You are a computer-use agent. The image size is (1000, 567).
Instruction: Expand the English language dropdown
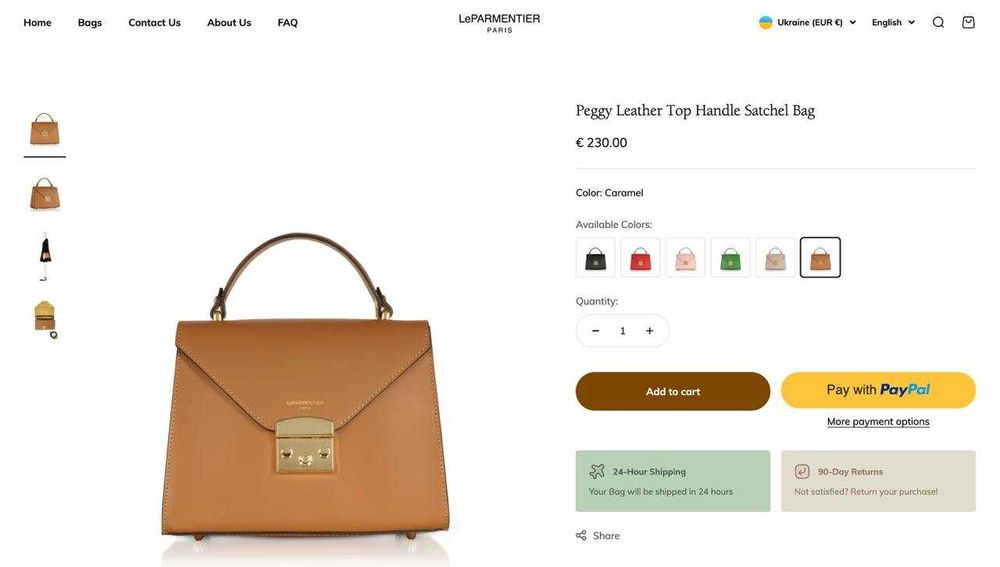(893, 22)
